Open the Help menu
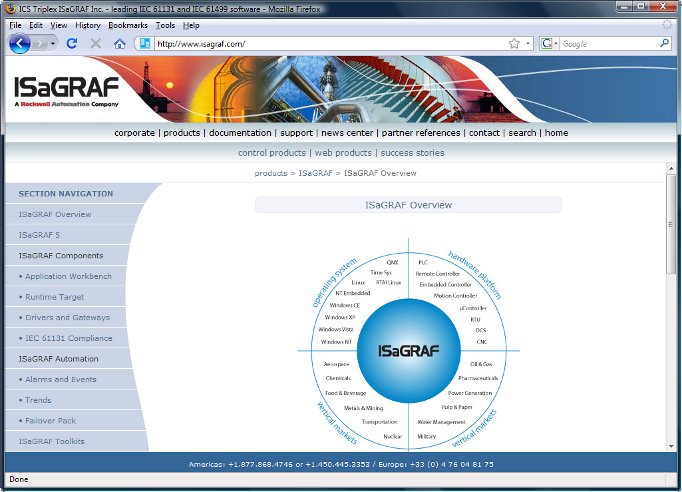Image resolution: width=682 pixels, height=492 pixels. (x=191, y=25)
